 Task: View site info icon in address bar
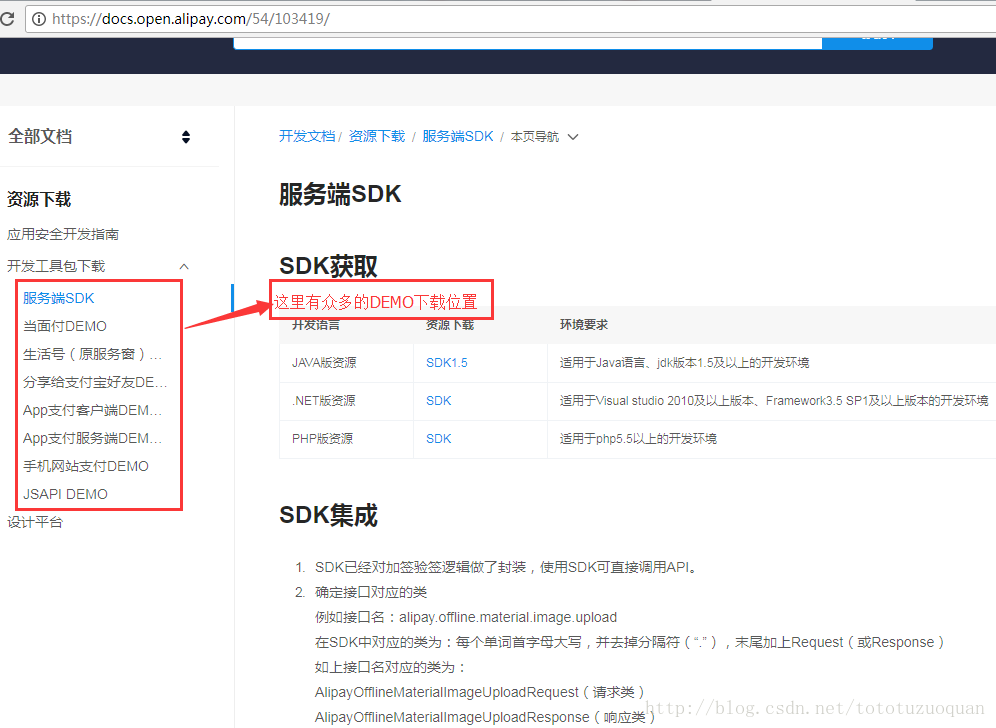click(39, 19)
